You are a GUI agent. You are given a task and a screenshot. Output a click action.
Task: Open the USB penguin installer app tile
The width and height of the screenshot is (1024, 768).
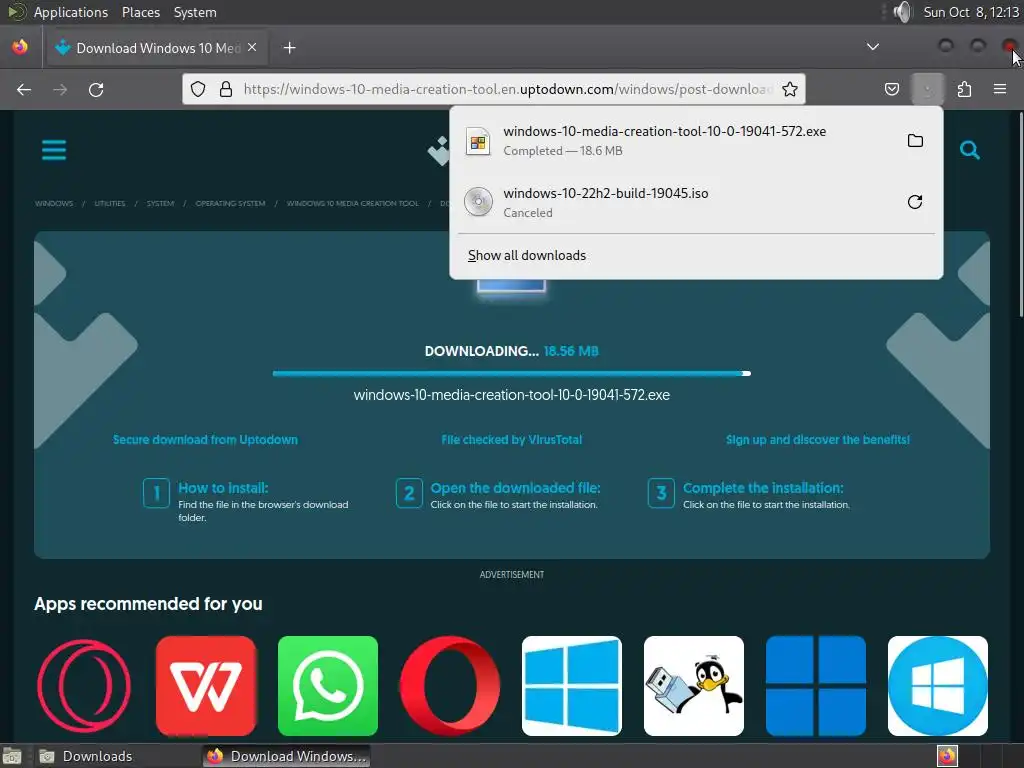[694, 686]
